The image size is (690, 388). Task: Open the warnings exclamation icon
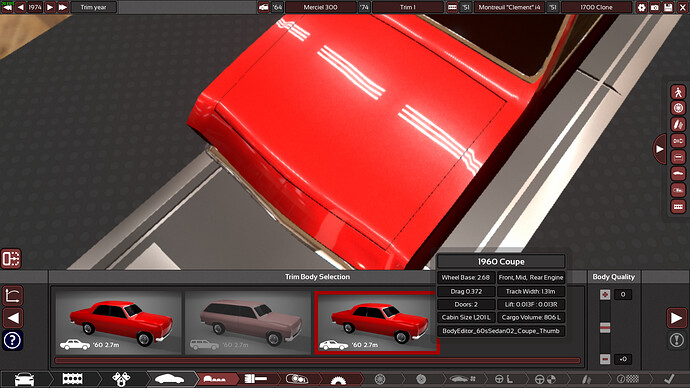point(677,340)
